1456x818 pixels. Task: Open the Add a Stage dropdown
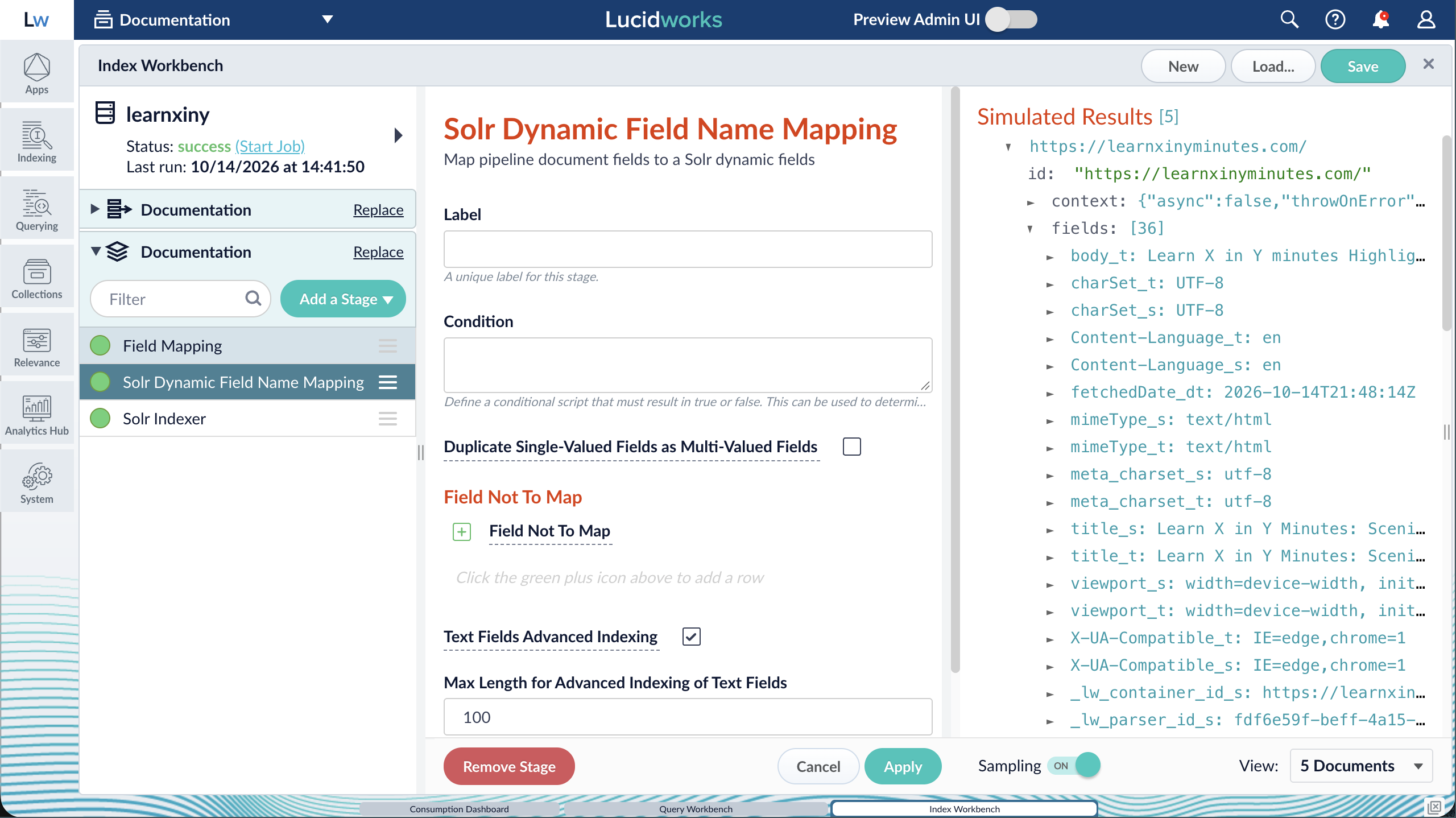pyautogui.click(x=343, y=299)
